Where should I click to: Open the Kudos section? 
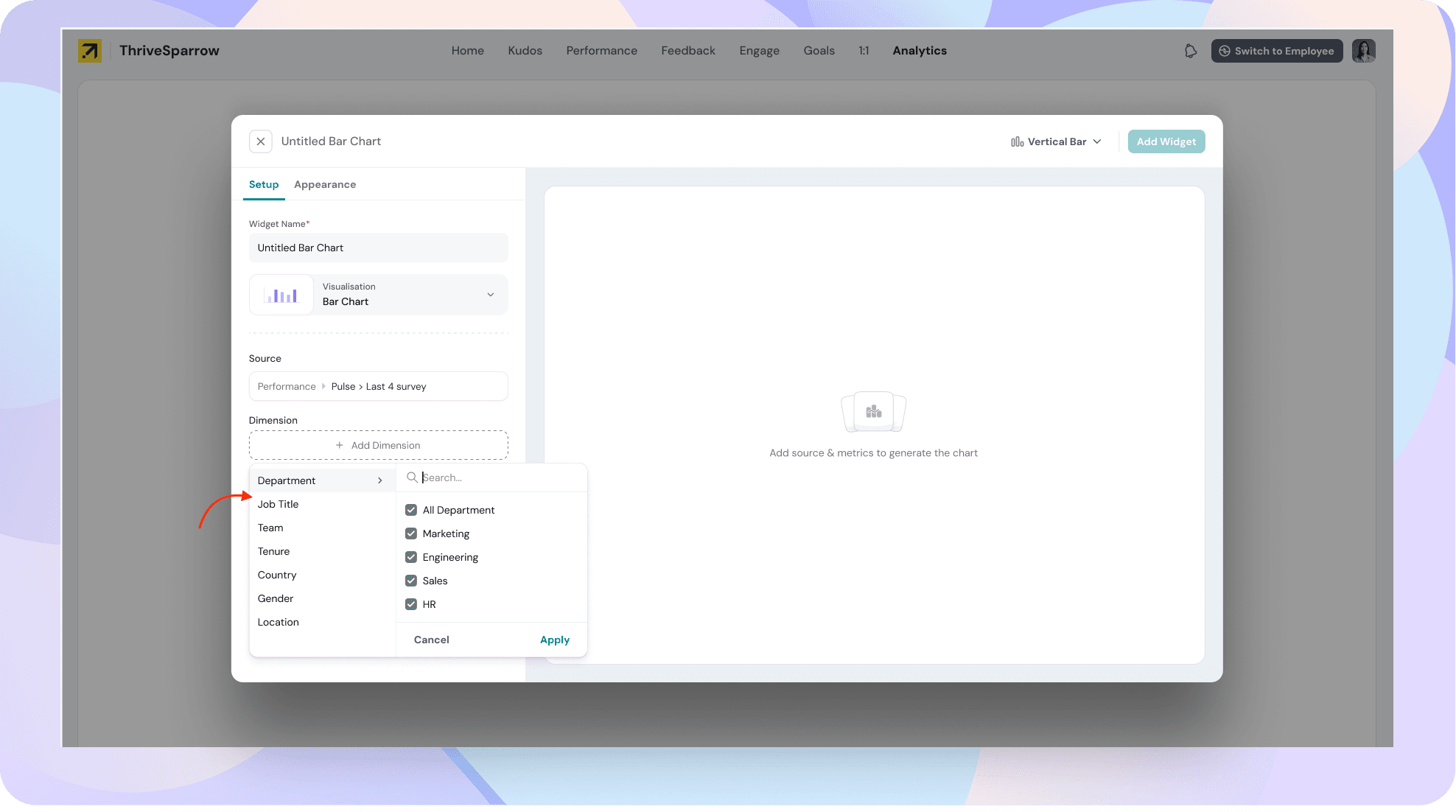pos(525,51)
